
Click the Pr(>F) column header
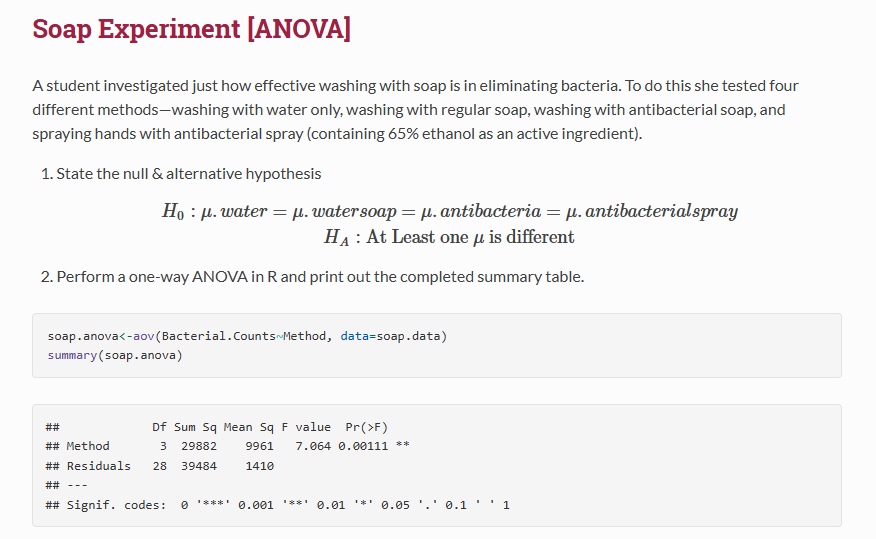366,427
